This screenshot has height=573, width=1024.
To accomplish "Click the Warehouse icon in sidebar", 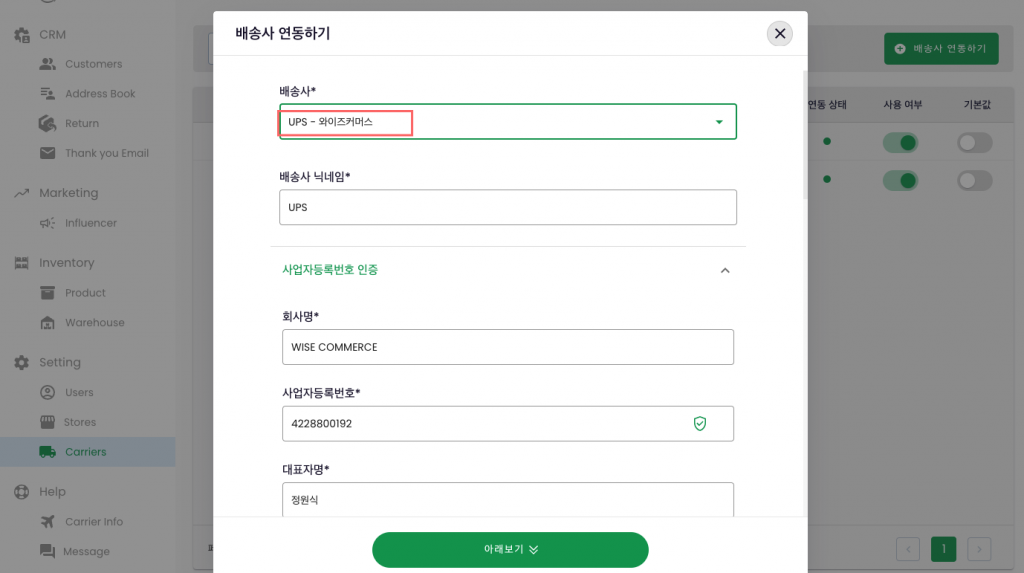I will point(47,323).
